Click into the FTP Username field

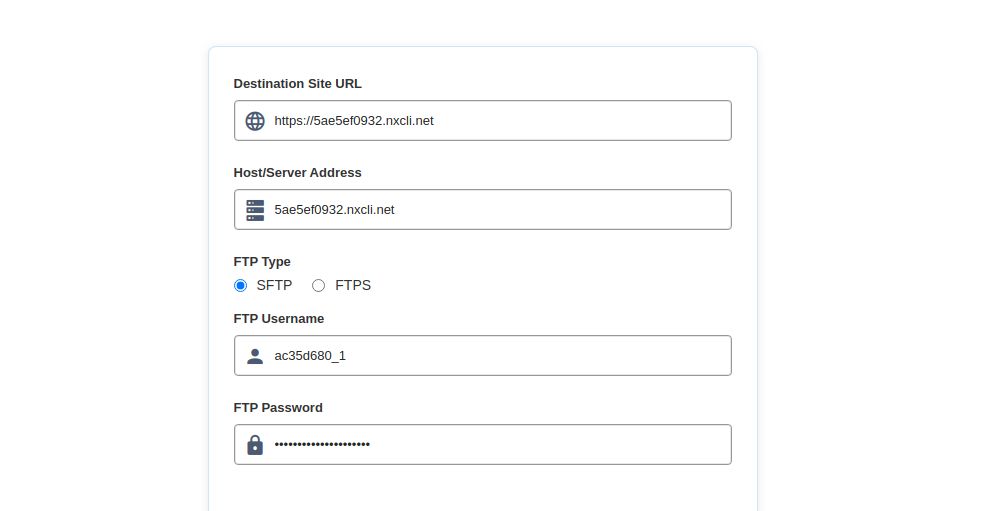[x=500, y=356]
